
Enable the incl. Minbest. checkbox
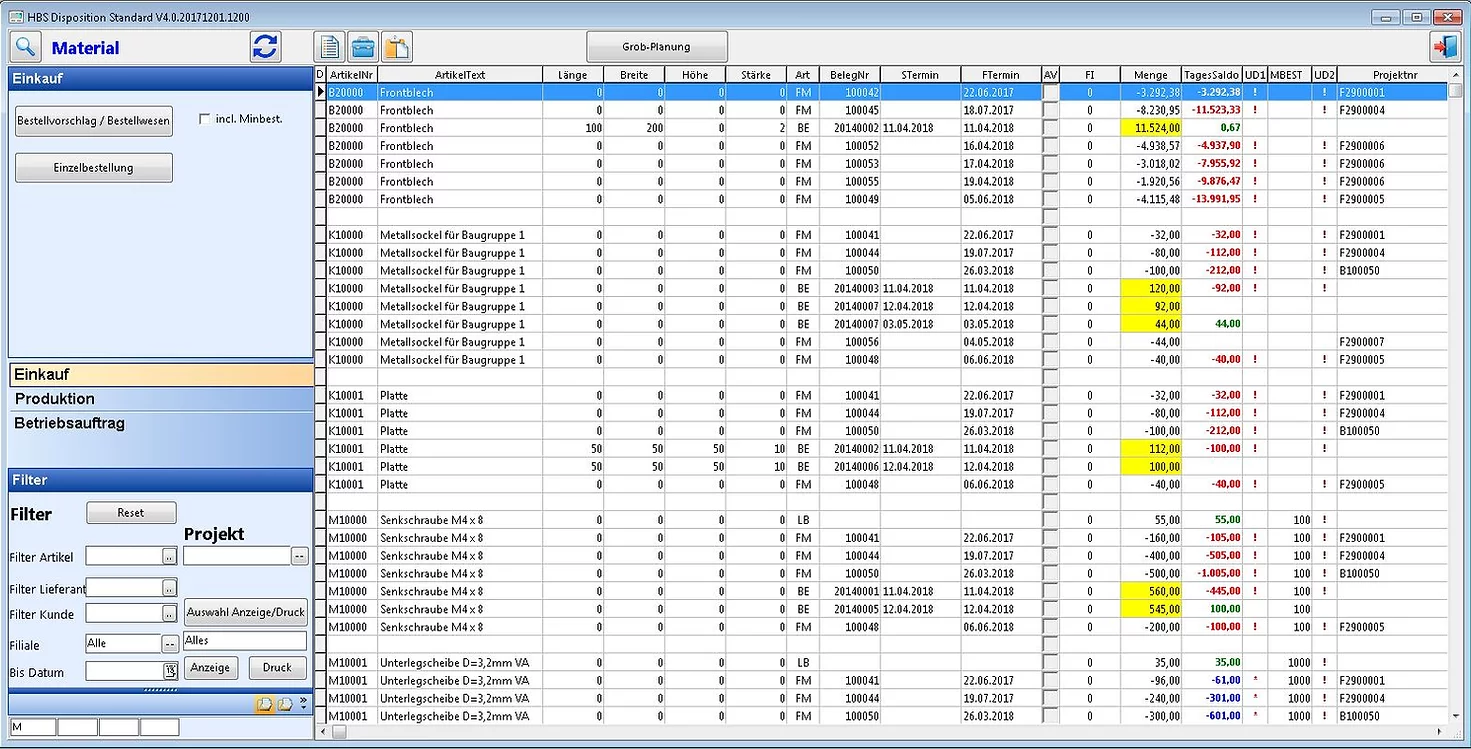tap(205, 119)
